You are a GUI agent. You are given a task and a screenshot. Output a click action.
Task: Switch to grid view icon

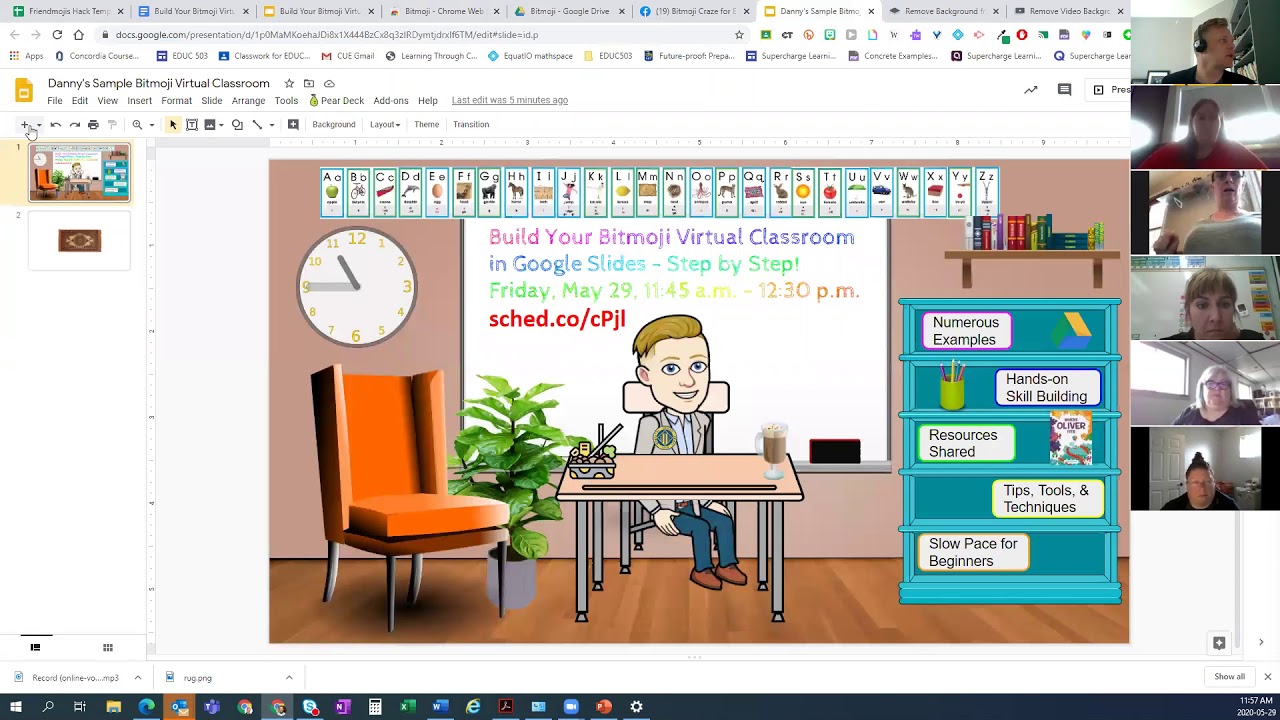[108, 647]
